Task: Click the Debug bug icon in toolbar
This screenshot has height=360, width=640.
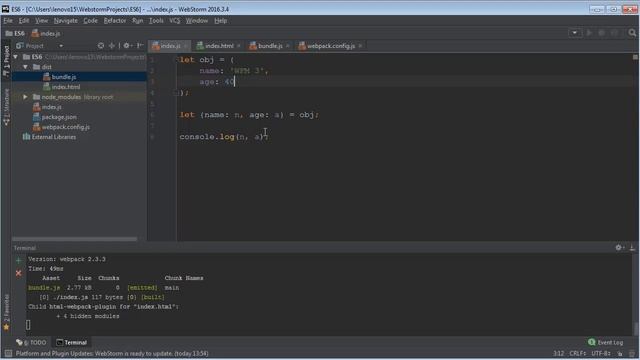Action: click(x=601, y=33)
